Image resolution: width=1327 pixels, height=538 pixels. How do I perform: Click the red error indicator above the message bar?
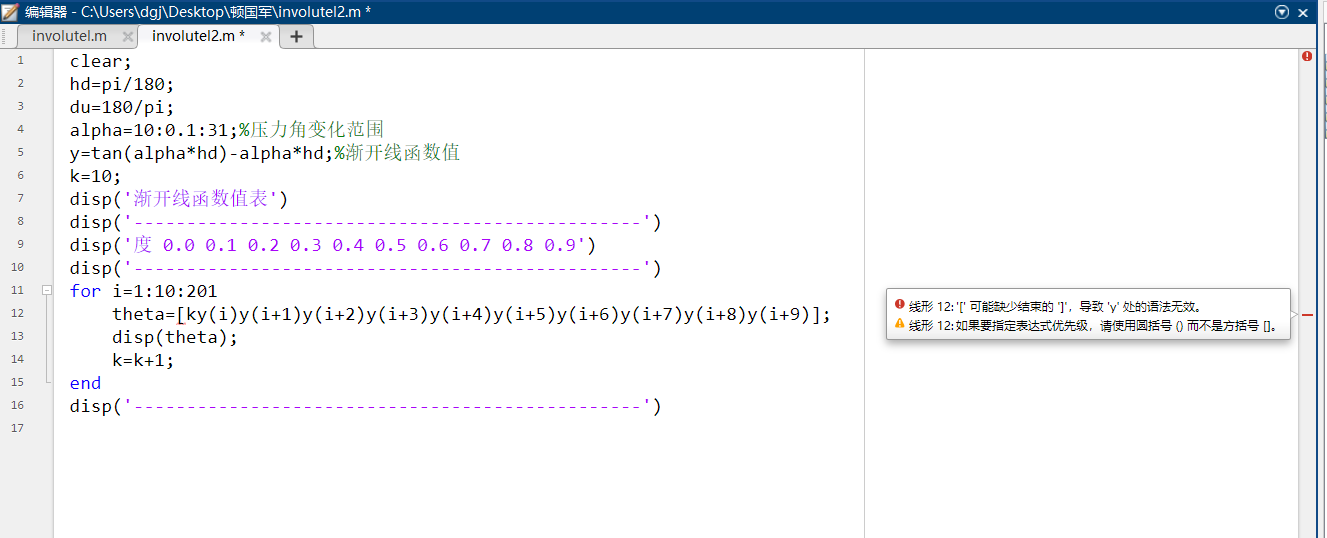(1307, 57)
